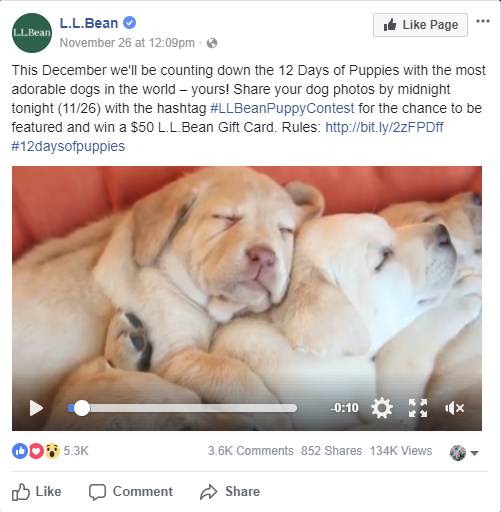501x512 pixels.
Task: Open the #12daysofpuppies hashtag
Action: click(68, 146)
